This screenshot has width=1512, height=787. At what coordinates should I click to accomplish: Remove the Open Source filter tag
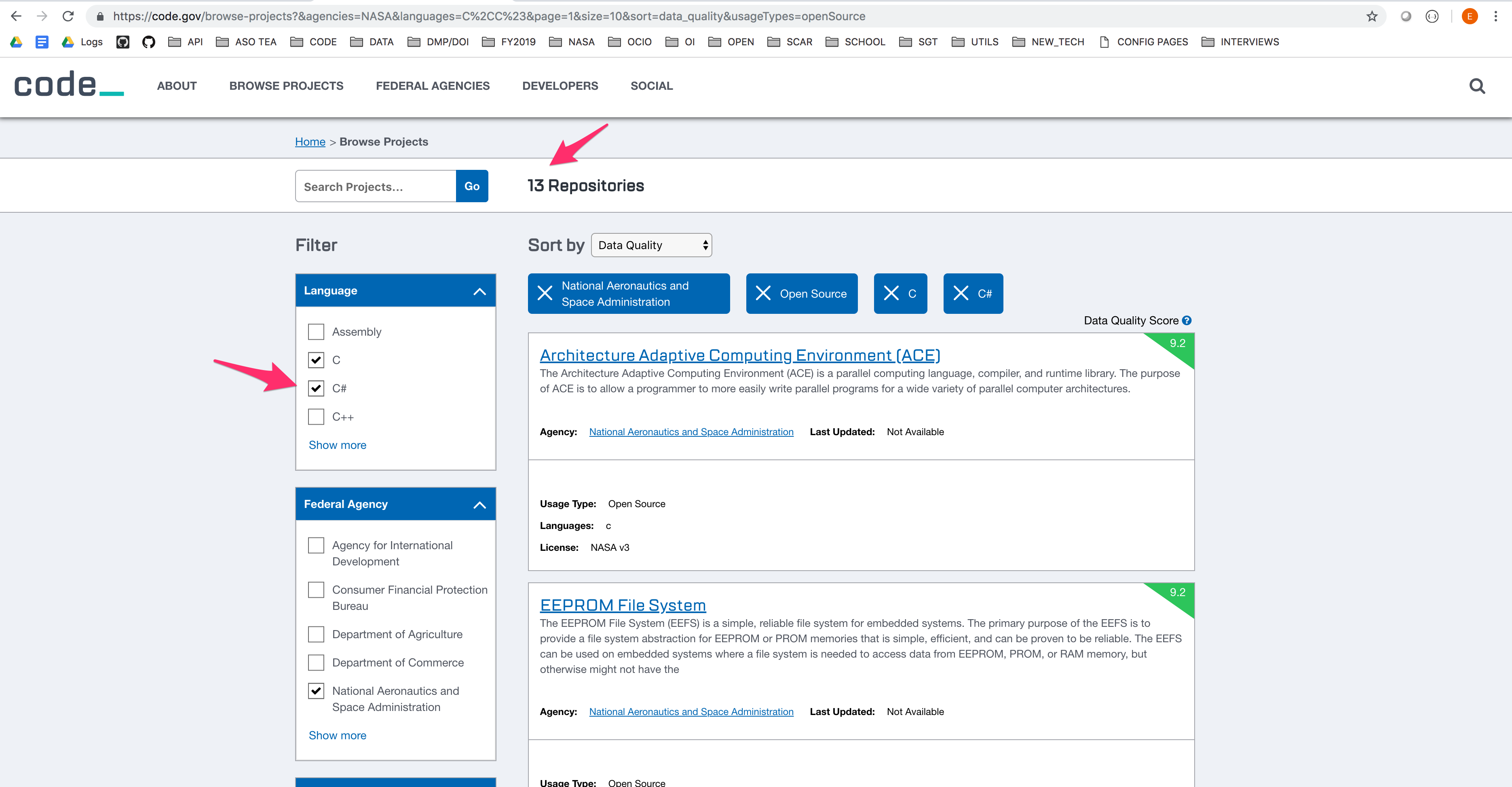tap(762, 293)
